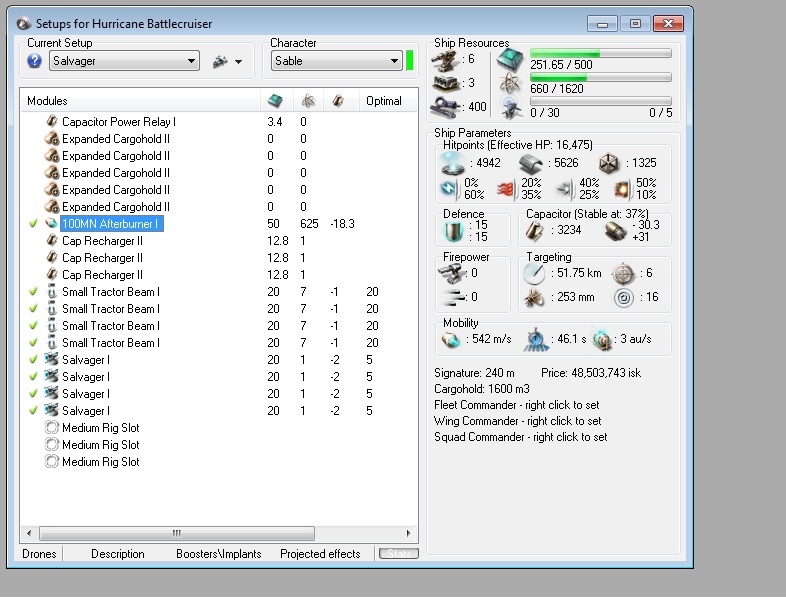Toggle checkmark of the first Salvager I
Screen dimensions: 786x600
click(33, 360)
